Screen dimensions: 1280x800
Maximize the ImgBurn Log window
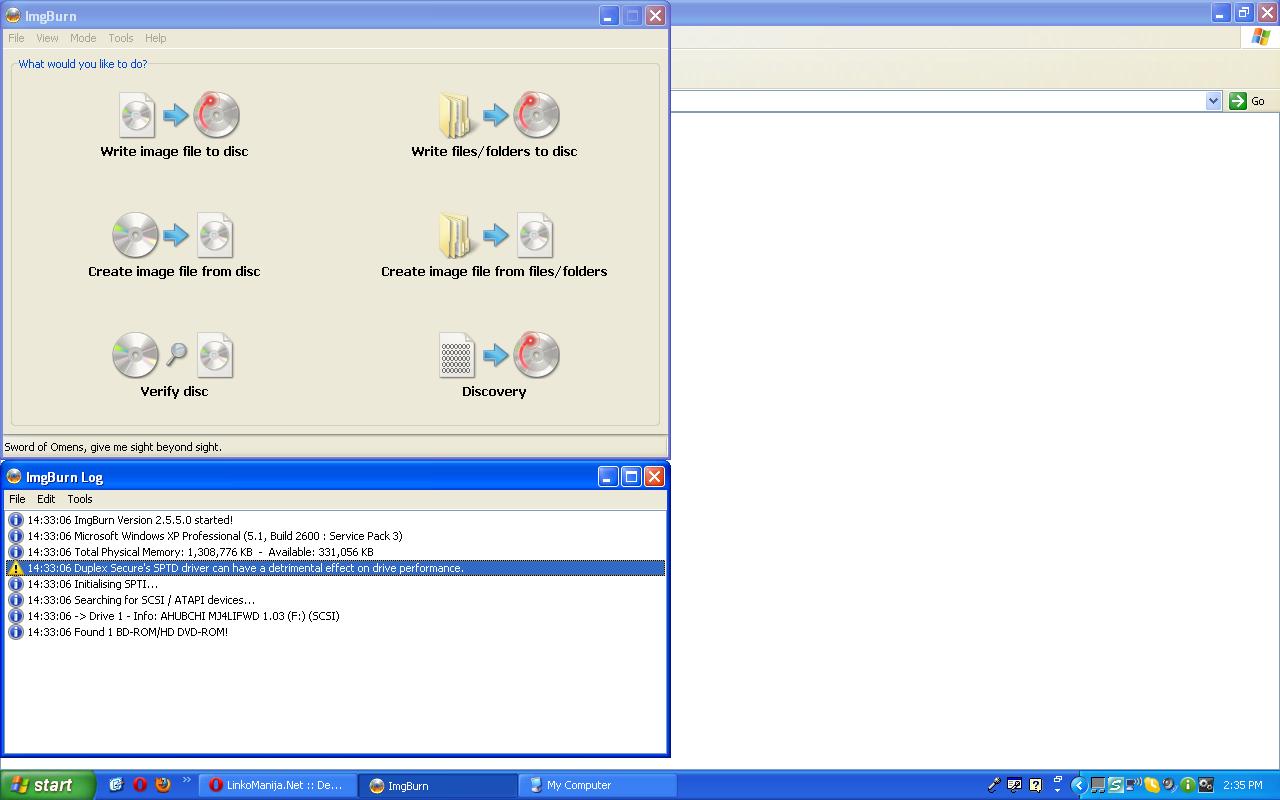(631, 477)
